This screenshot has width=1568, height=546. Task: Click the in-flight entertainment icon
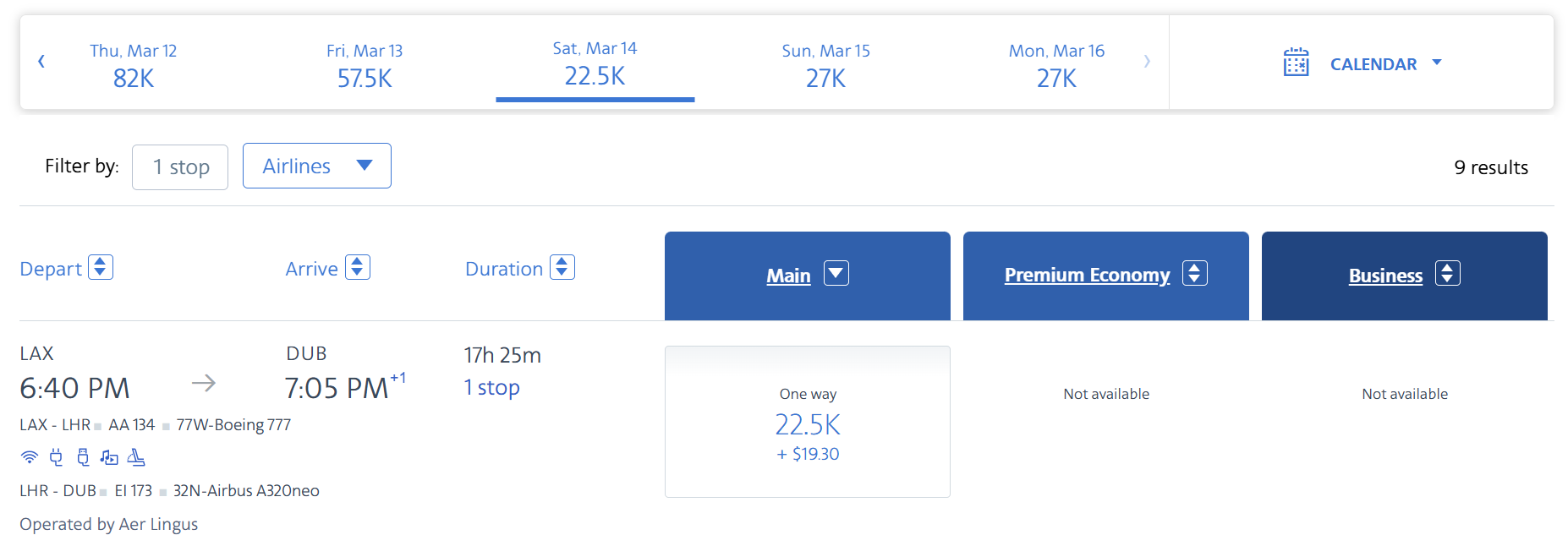109,457
